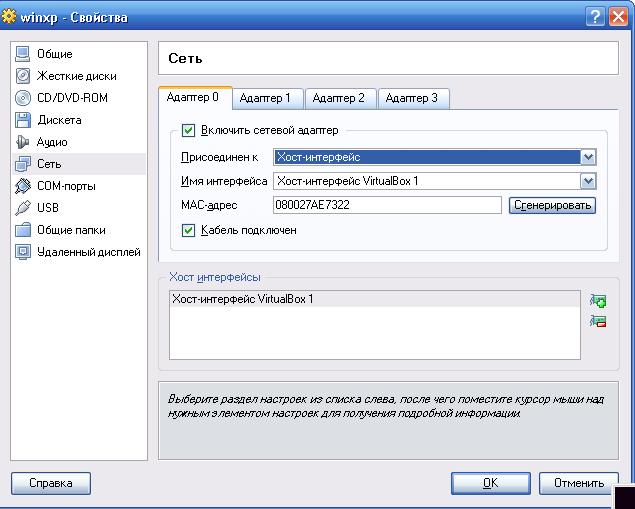Open the Общие папки folder icon
Image resolution: width=635 pixels, height=509 pixels.
point(23,230)
